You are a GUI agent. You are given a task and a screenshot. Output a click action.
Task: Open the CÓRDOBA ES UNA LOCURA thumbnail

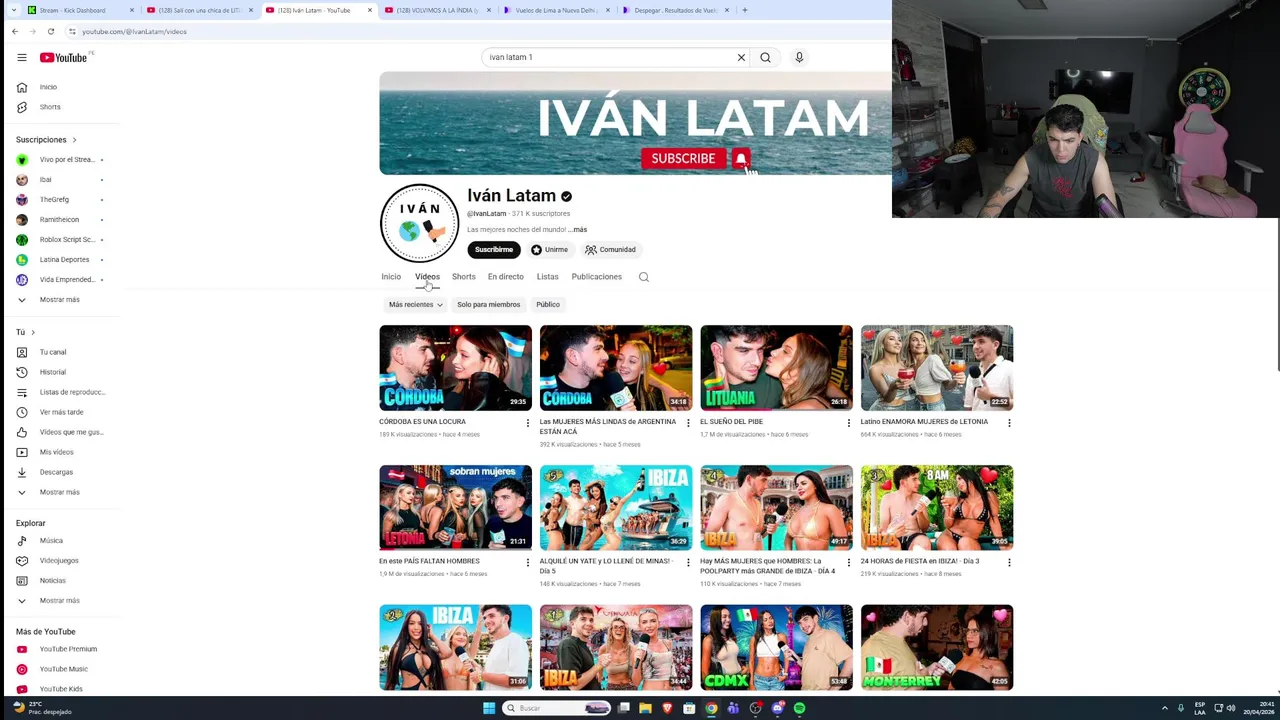click(x=455, y=368)
